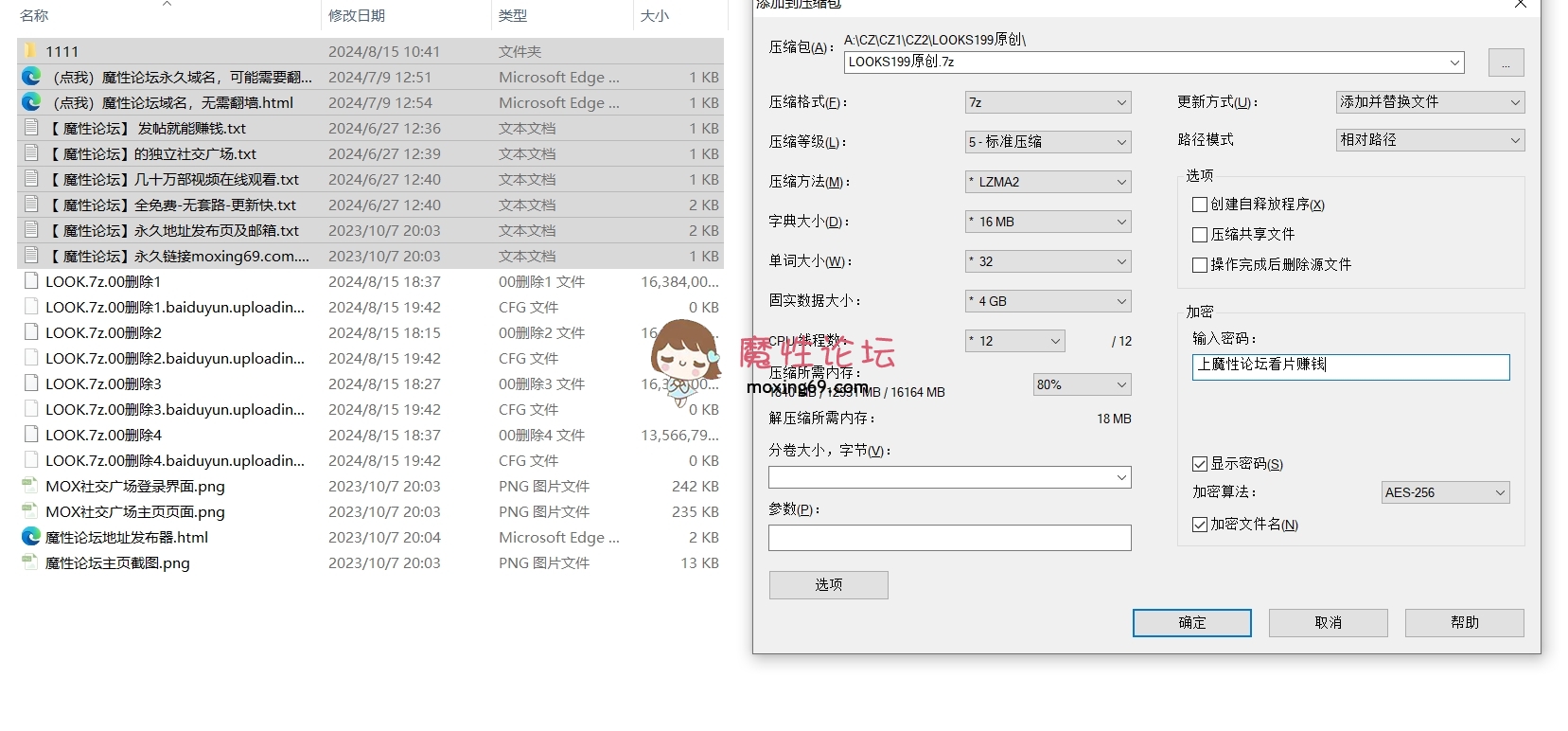Click text file icon of 发帖就能赚钱.txt

(31, 128)
